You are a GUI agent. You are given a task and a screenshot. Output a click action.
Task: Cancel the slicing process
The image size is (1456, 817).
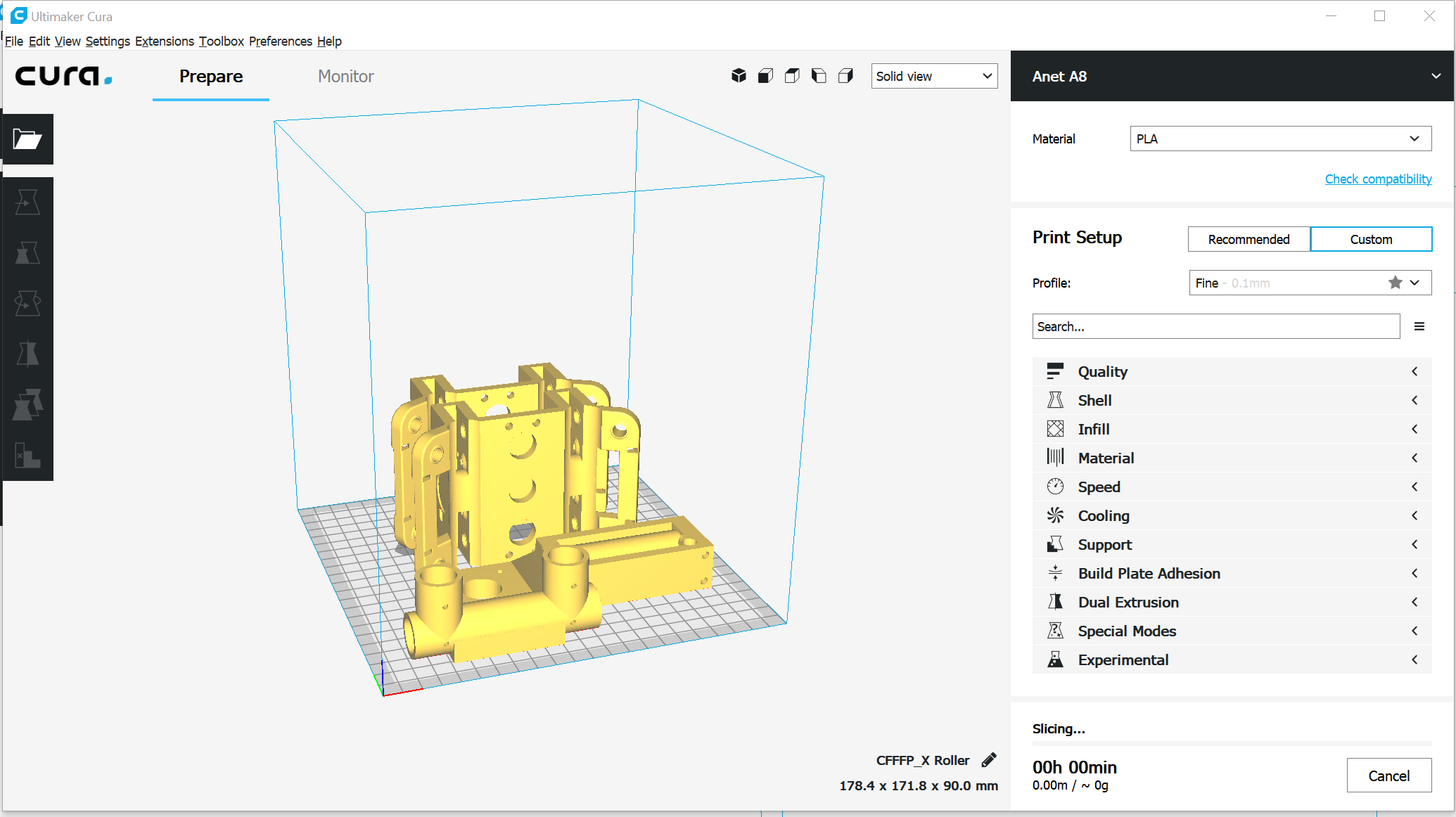click(x=1389, y=775)
